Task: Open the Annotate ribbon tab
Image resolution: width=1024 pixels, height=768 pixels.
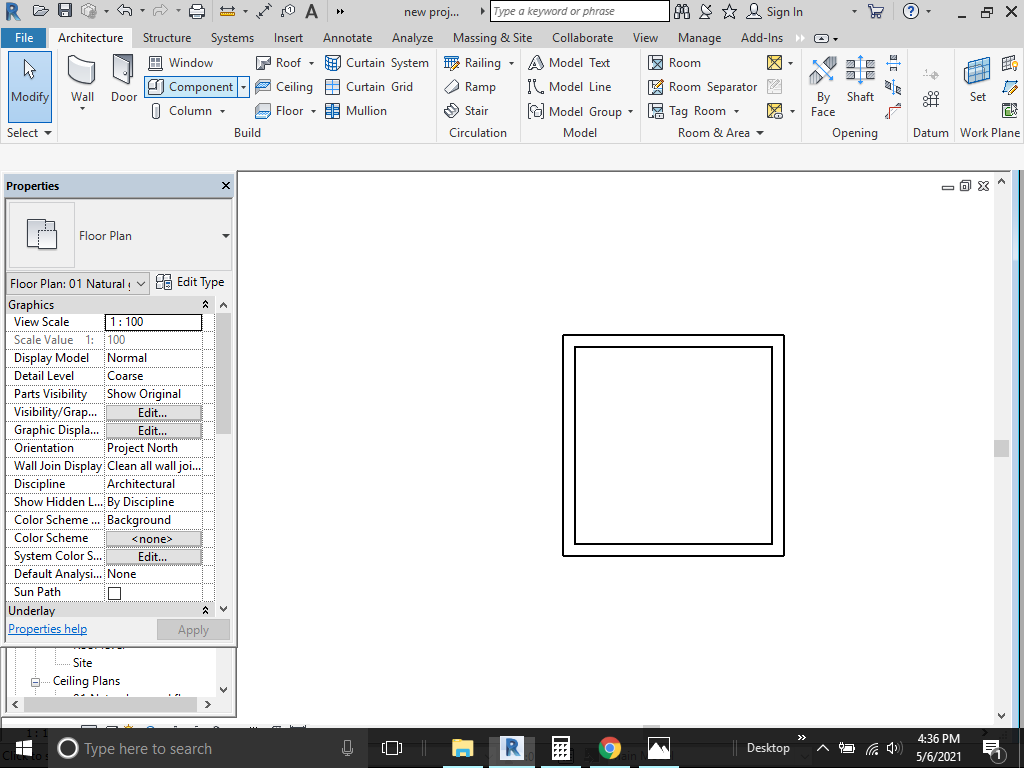Action: pos(347,38)
